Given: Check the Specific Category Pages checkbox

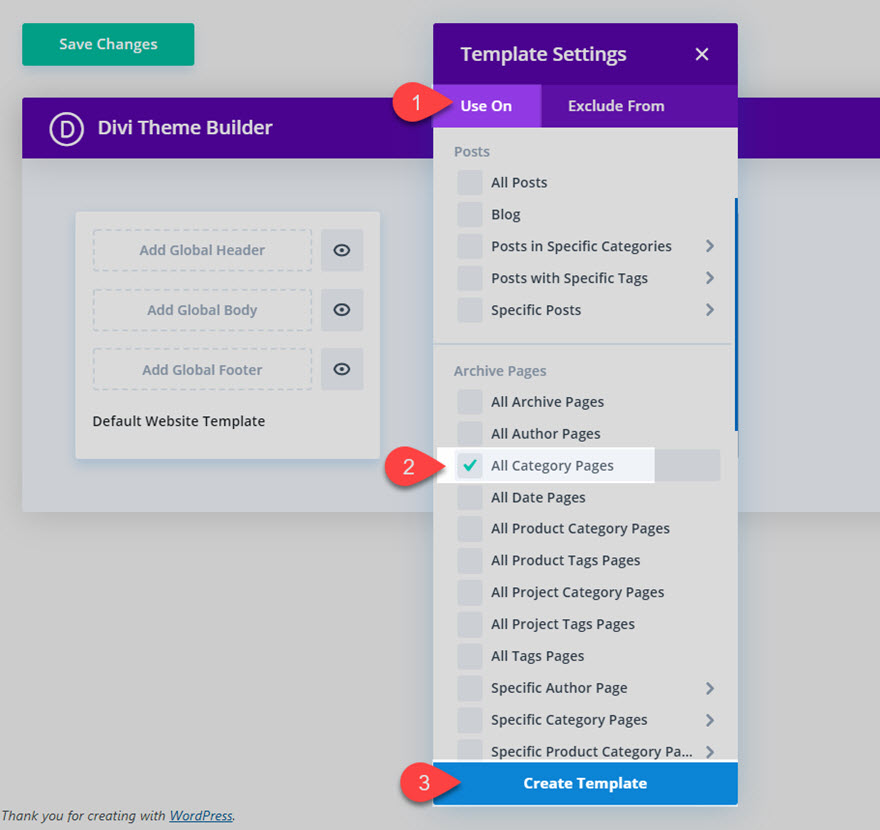Looking at the screenshot, I should 469,720.
